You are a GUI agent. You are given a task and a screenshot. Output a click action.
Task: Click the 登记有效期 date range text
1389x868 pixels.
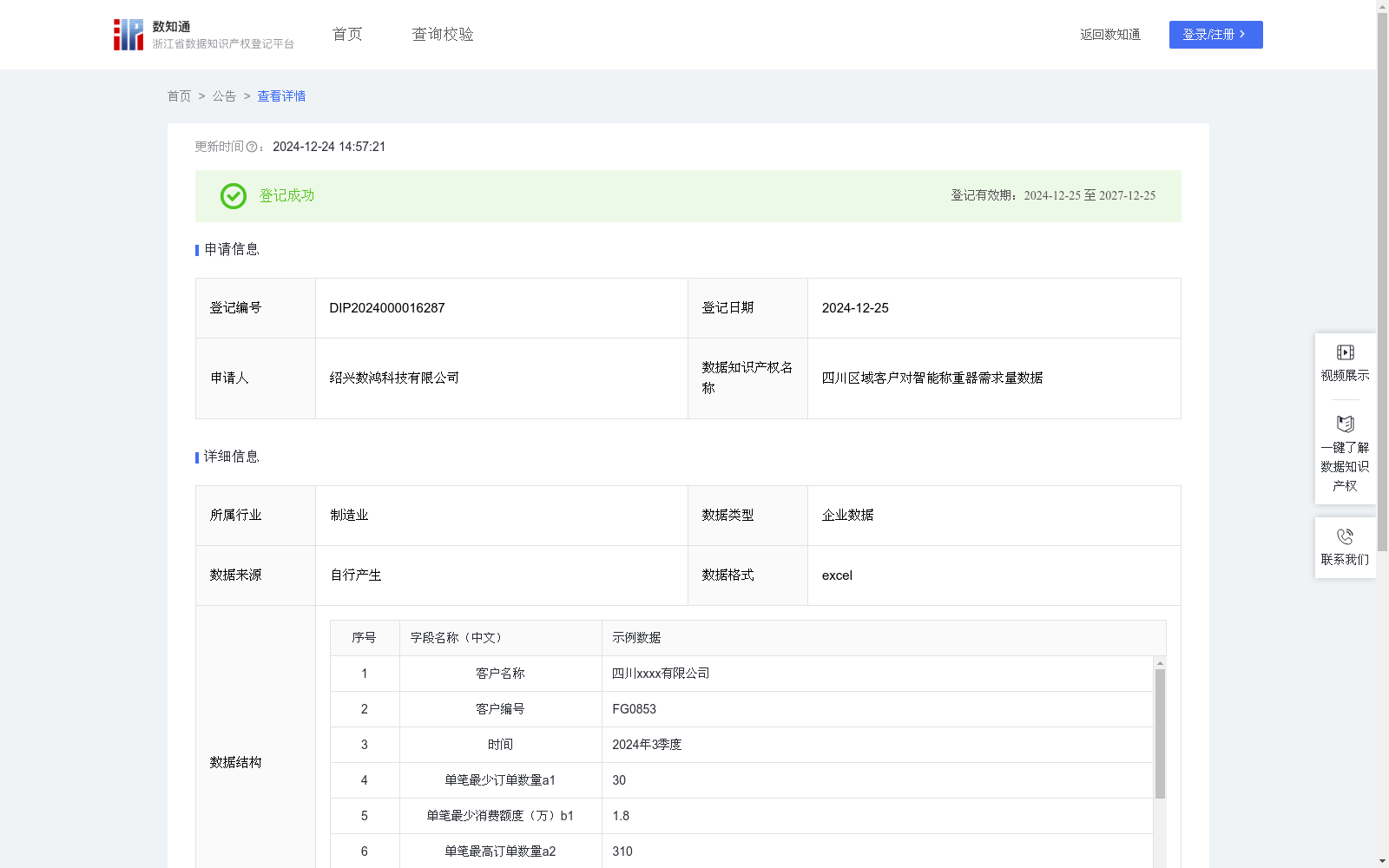click(1053, 196)
